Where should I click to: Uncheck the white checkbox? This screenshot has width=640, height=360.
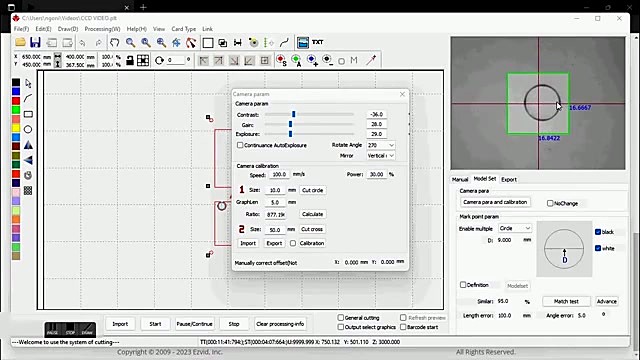598,248
